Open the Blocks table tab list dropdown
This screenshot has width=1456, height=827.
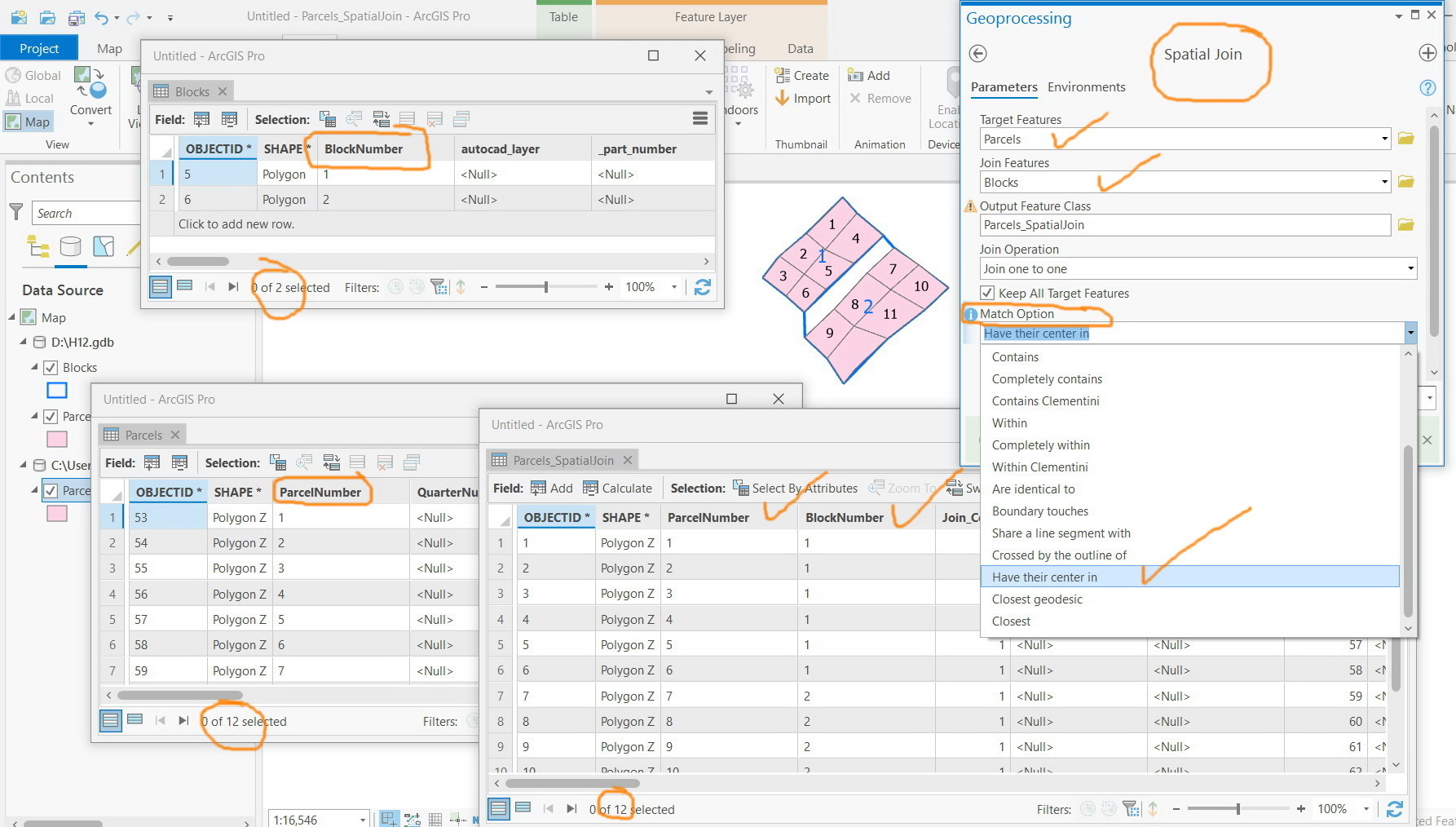click(709, 91)
